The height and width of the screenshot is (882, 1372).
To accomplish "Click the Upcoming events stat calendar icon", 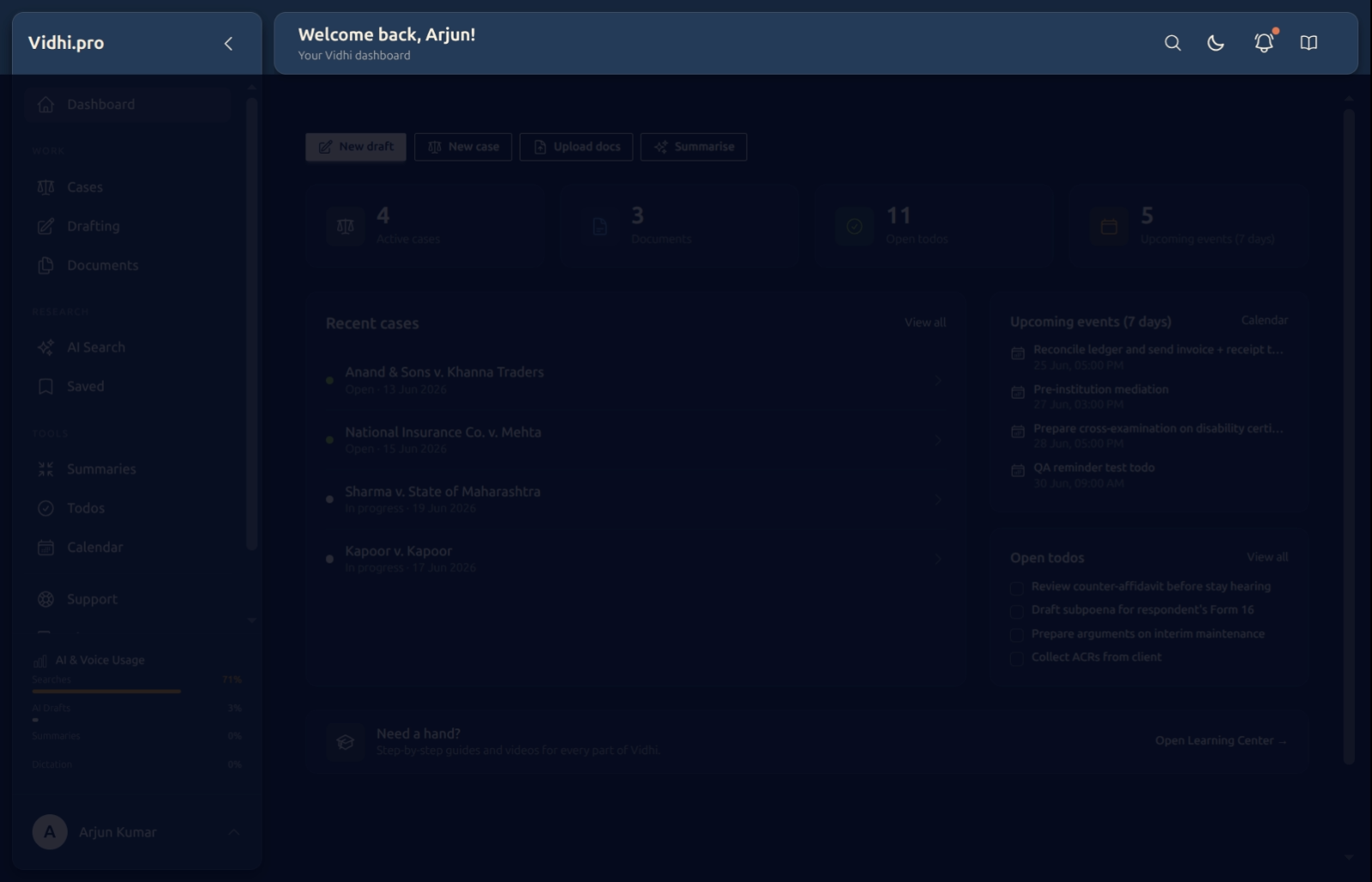I will [1109, 227].
